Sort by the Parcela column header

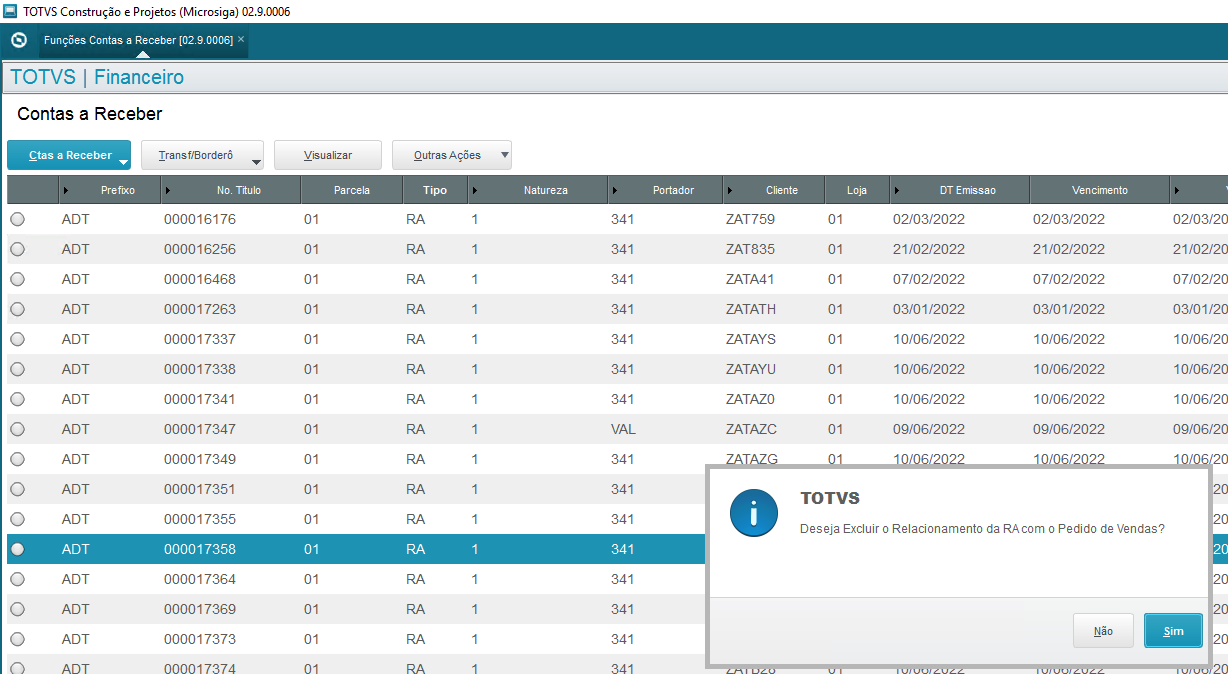click(x=352, y=190)
